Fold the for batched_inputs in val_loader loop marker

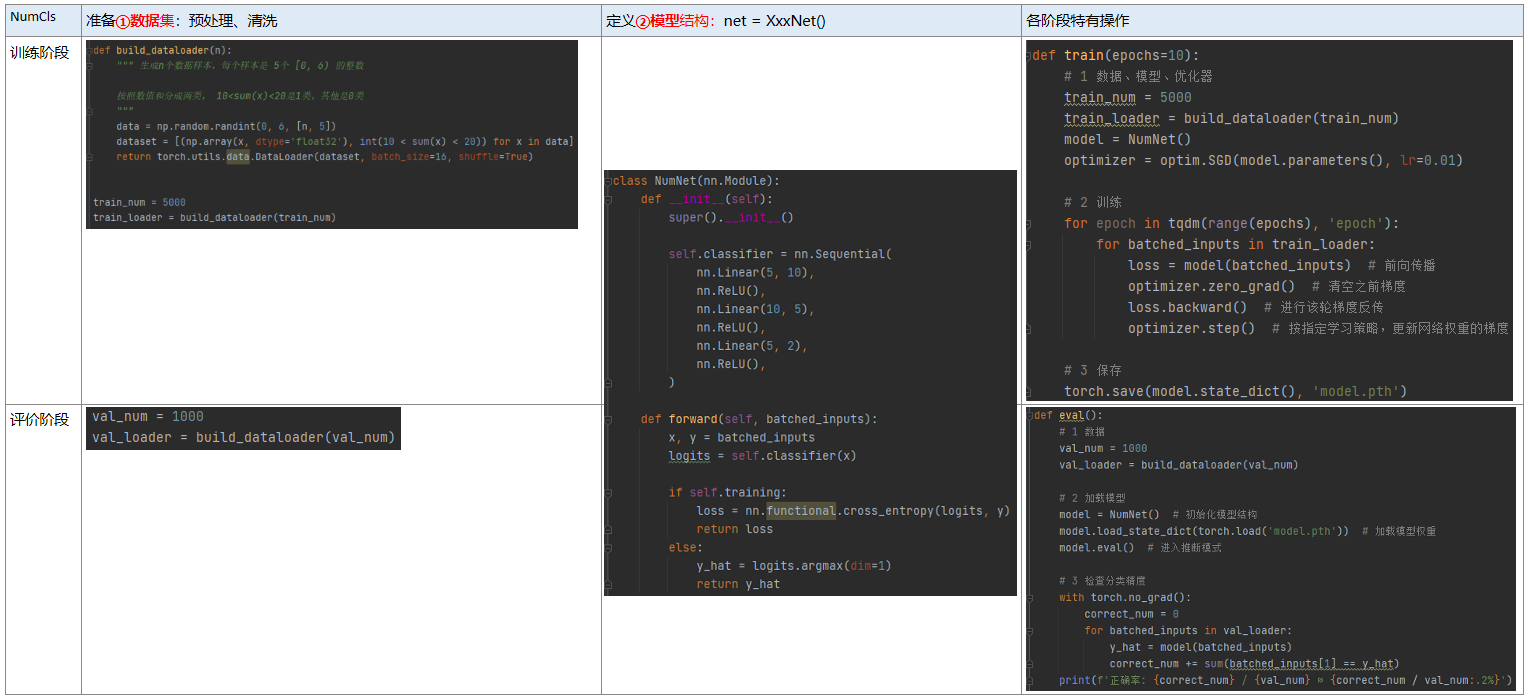pos(1030,630)
